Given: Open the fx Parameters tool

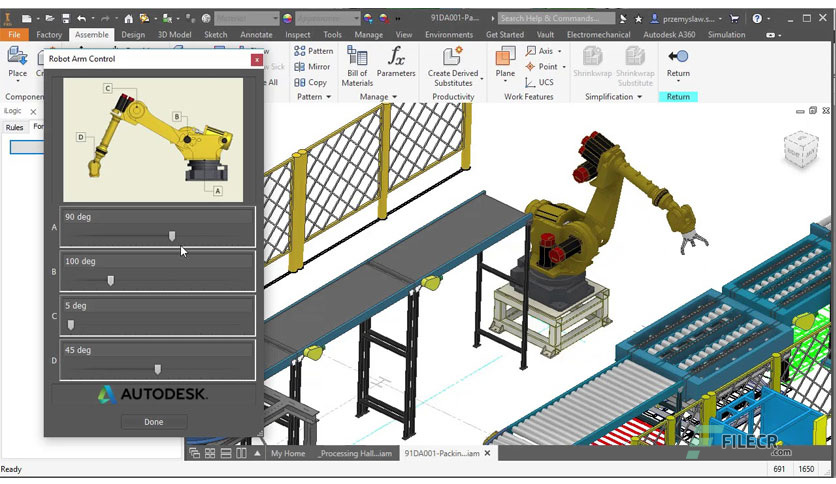Looking at the screenshot, I should 396,62.
